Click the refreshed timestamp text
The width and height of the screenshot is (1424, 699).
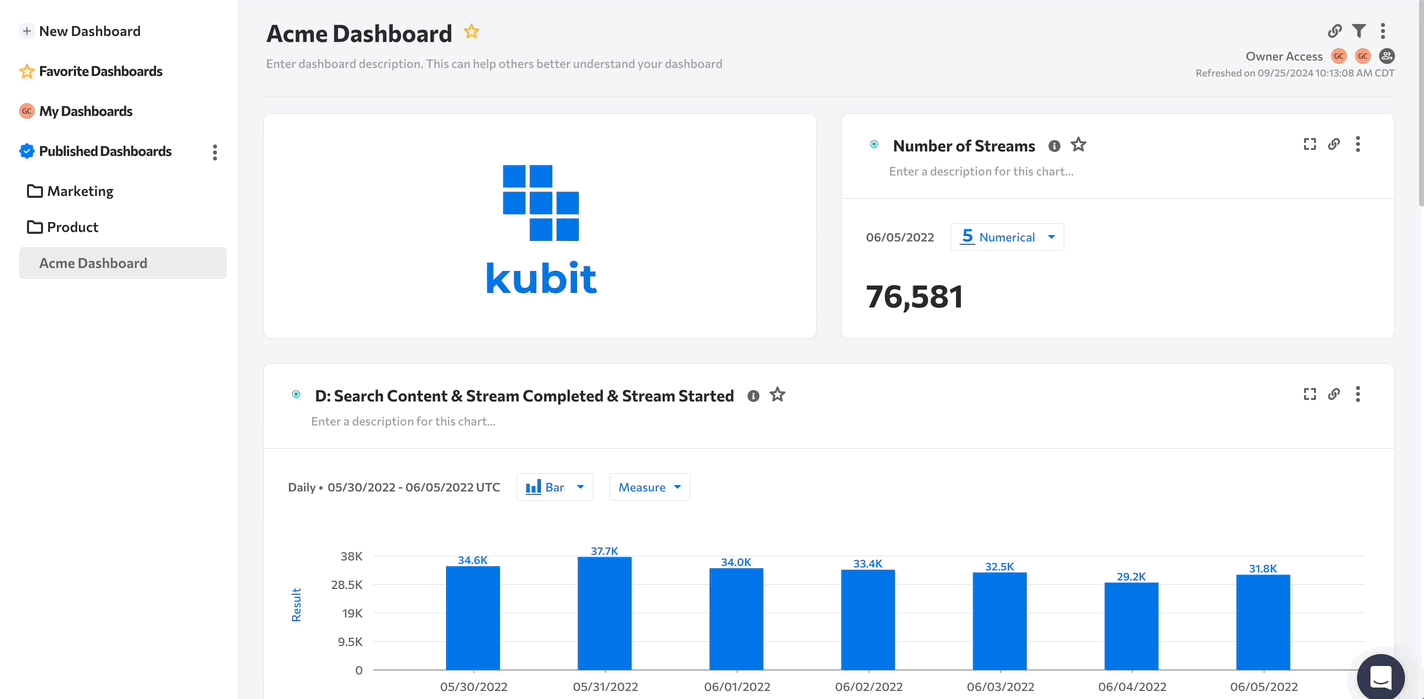click(1295, 73)
